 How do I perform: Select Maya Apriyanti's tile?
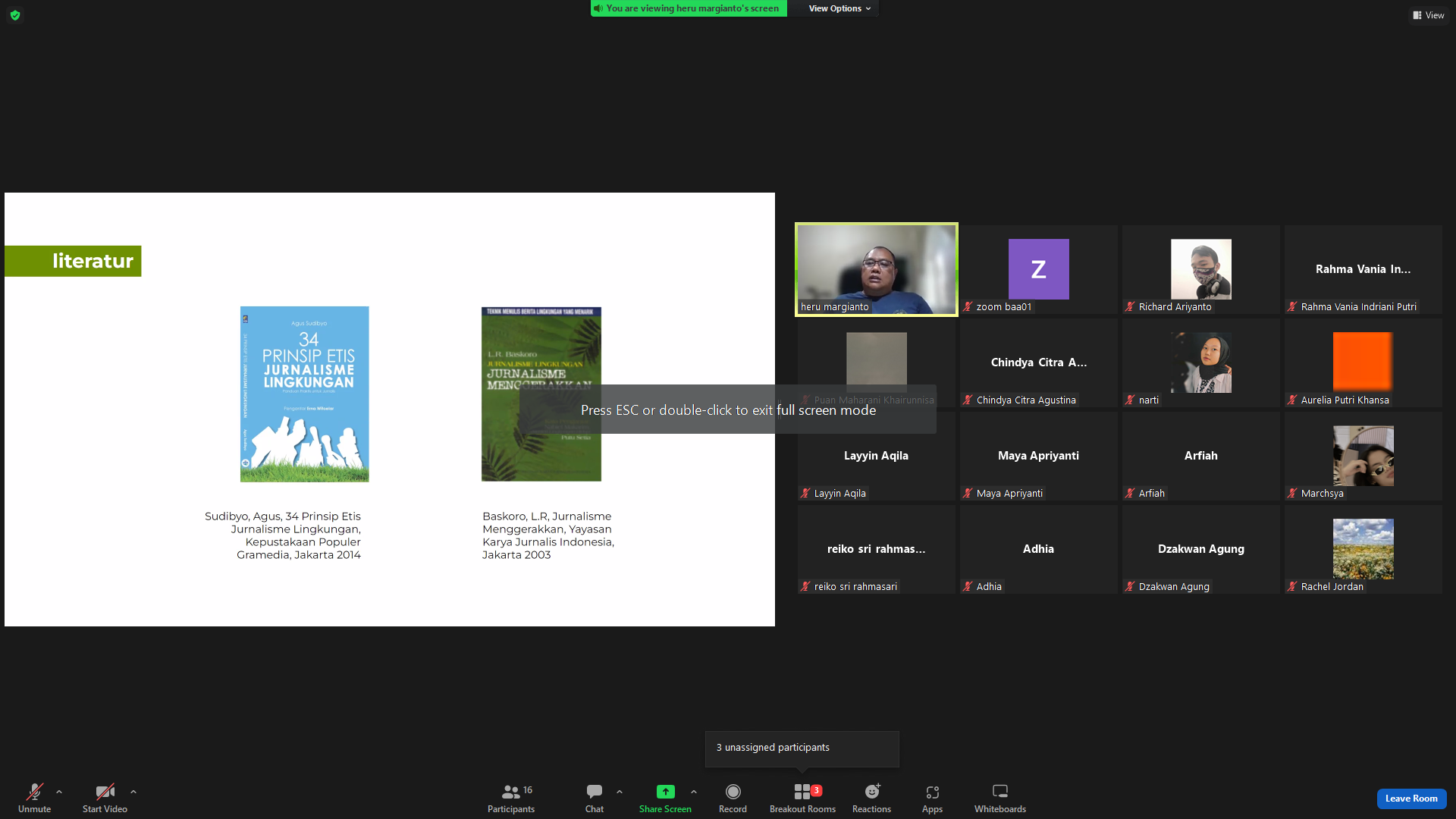tap(1038, 456)
